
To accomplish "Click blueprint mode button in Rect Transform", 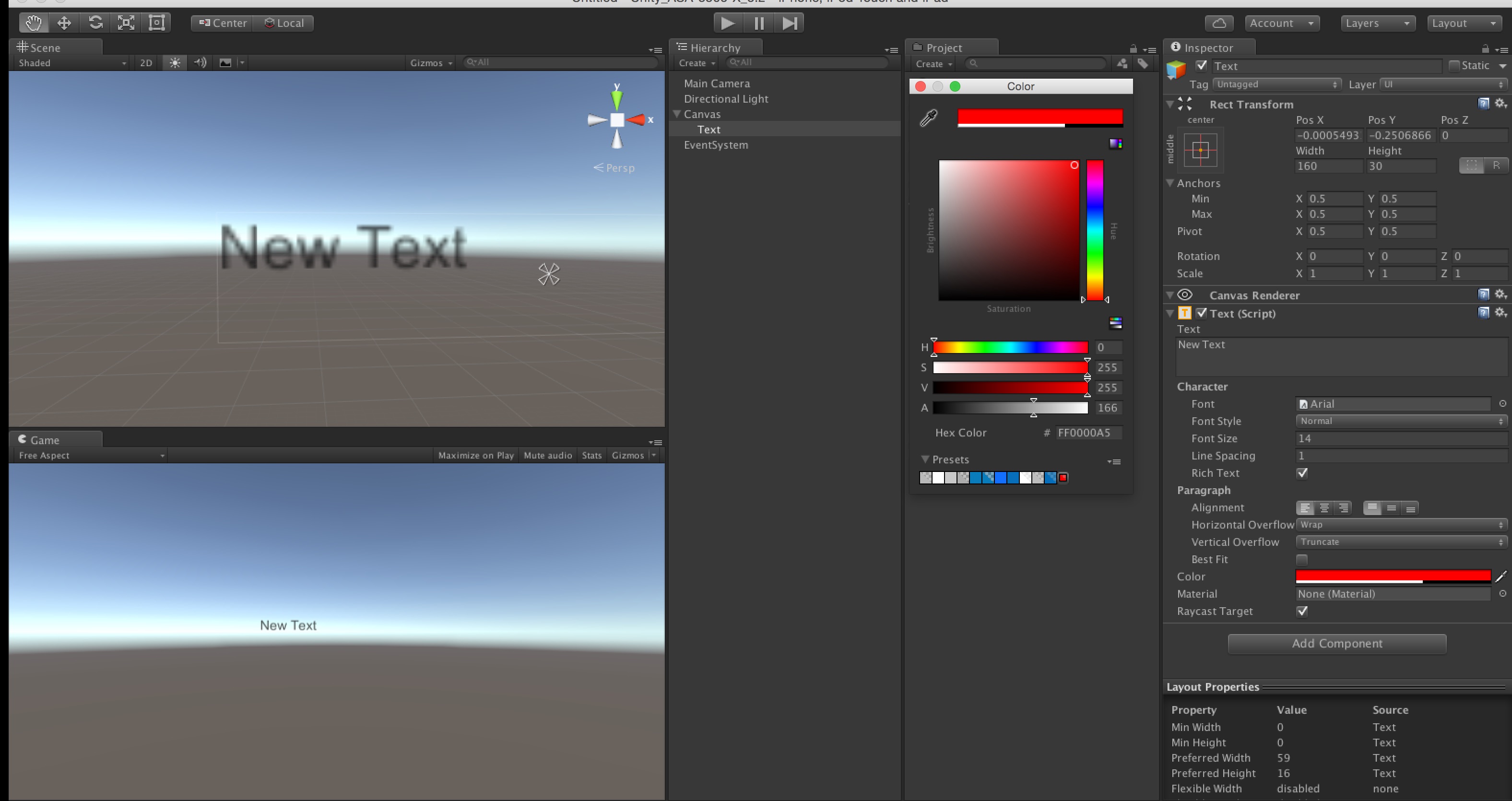I will click(x=1471, y=166).
